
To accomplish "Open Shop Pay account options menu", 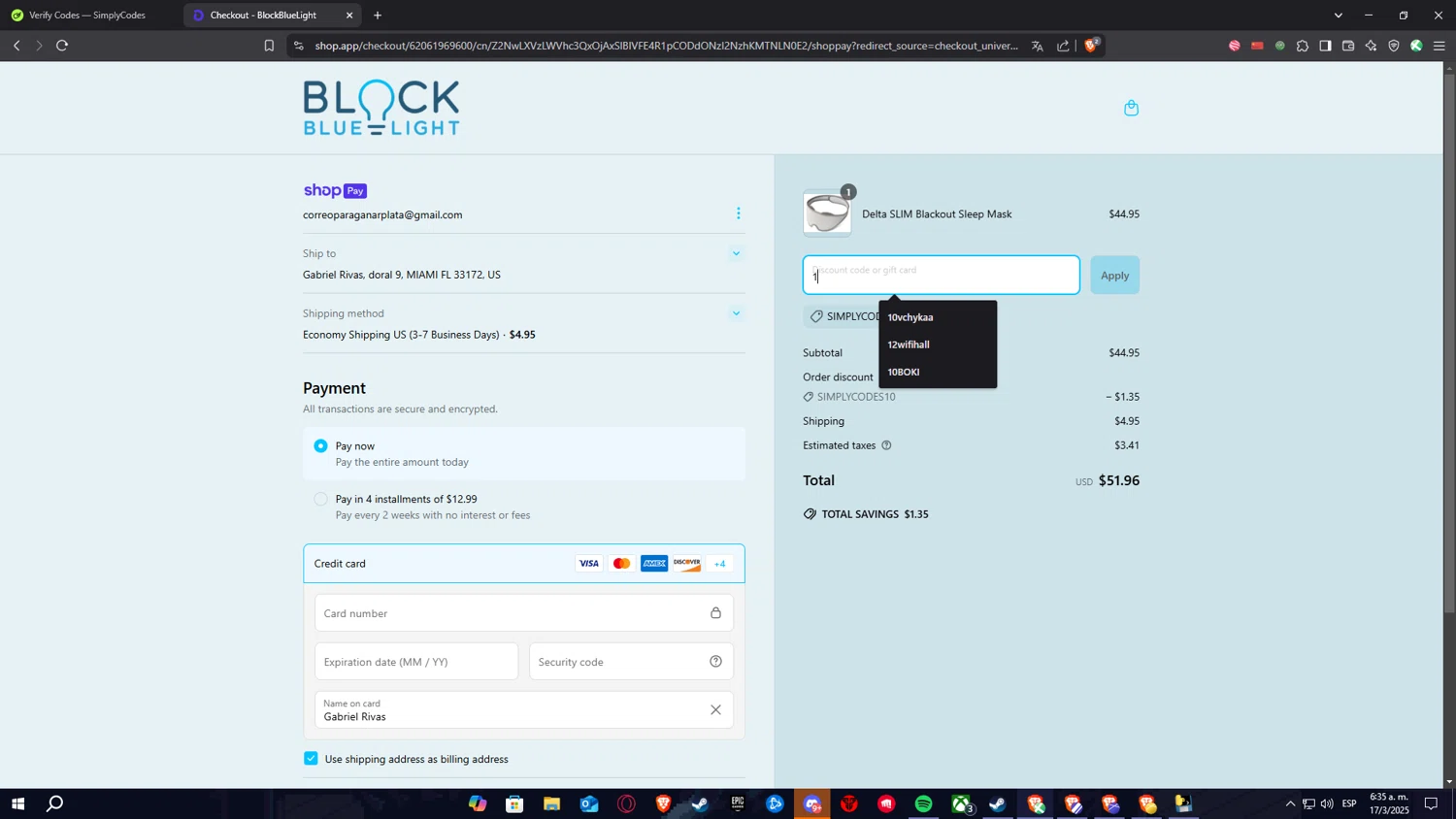I will 738,213.
